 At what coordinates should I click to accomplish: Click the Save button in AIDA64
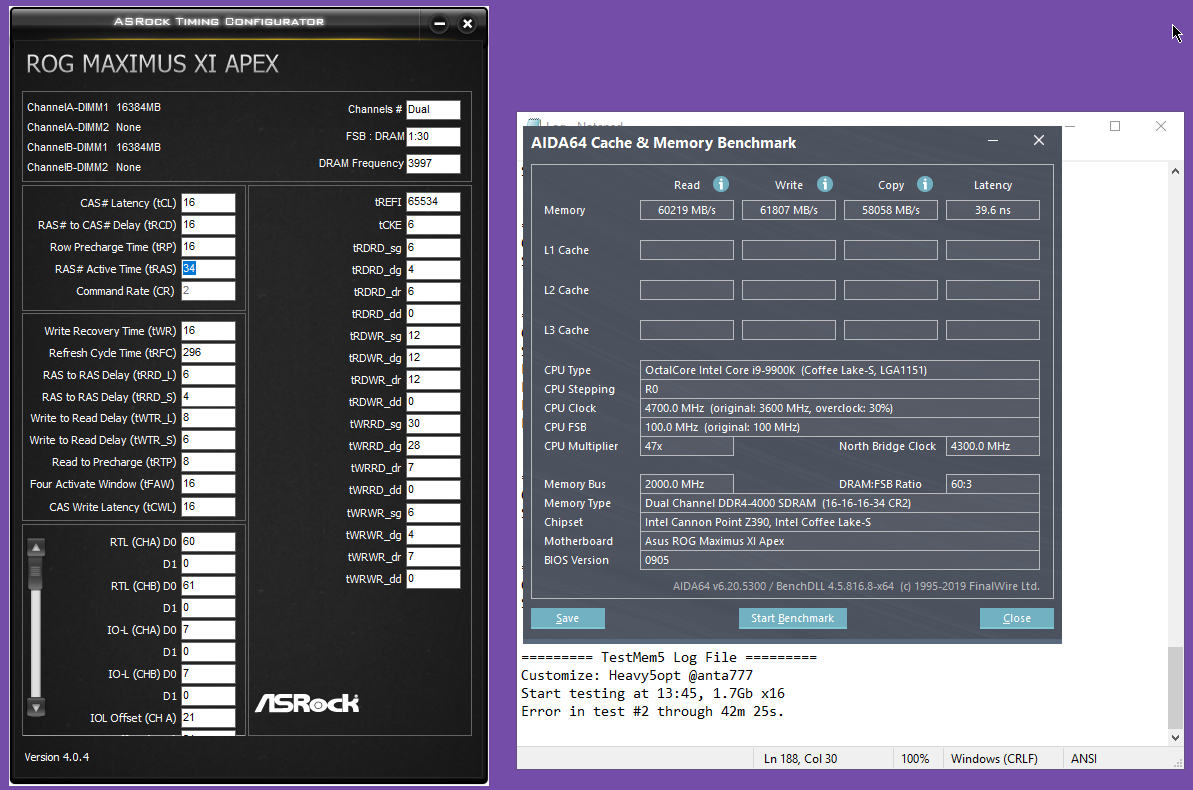click(x=568, y=618)
